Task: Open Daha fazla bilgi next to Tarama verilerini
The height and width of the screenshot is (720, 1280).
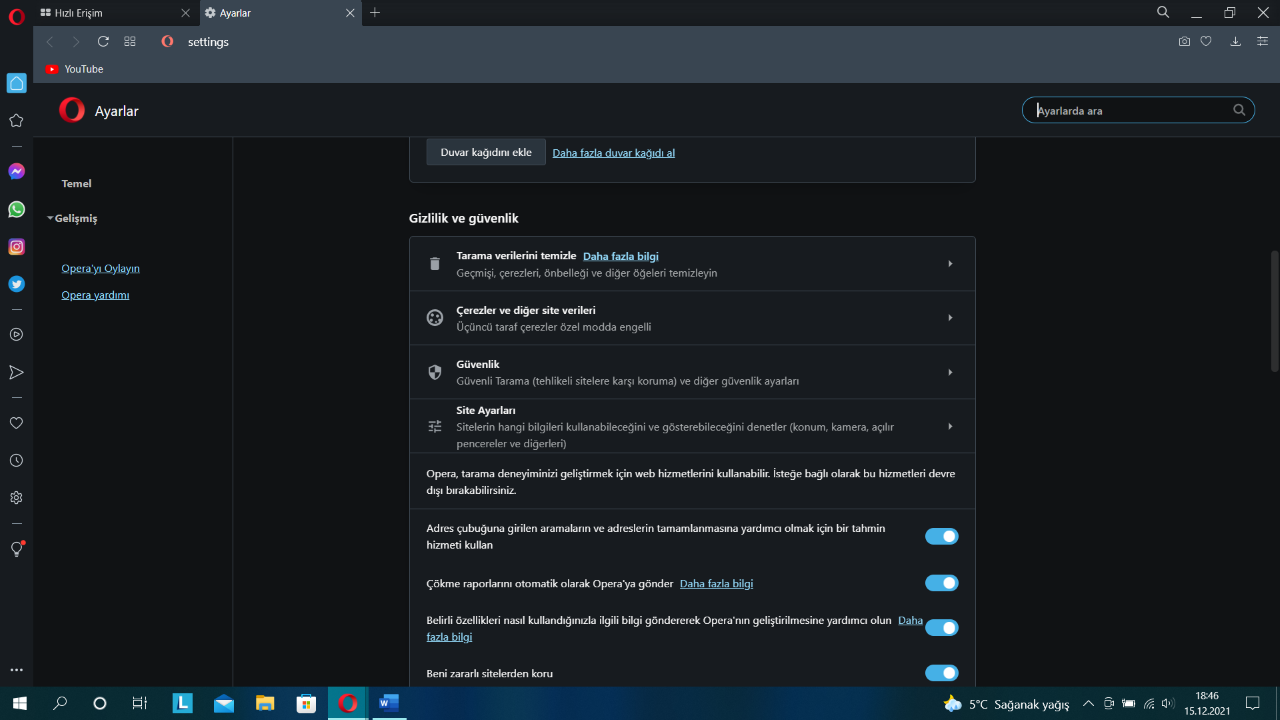Action: click(x=620, y=256)
